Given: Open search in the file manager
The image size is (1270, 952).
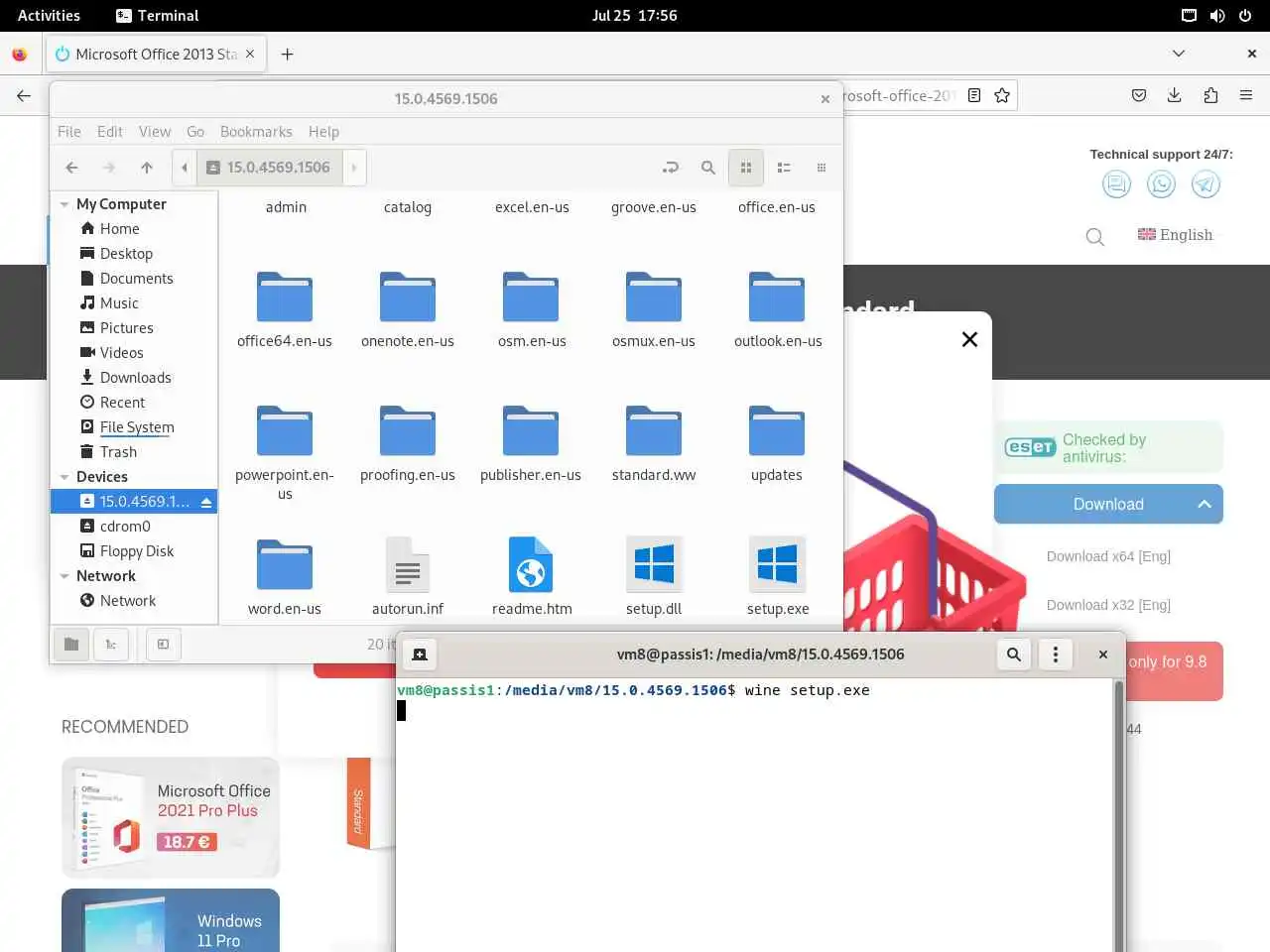Looking at the screenshot, I should pyautogui.click(x=708, y=168).
